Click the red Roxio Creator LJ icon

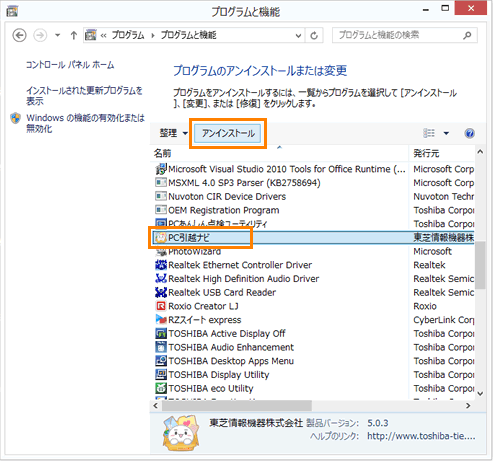click(x=161, y=306)
